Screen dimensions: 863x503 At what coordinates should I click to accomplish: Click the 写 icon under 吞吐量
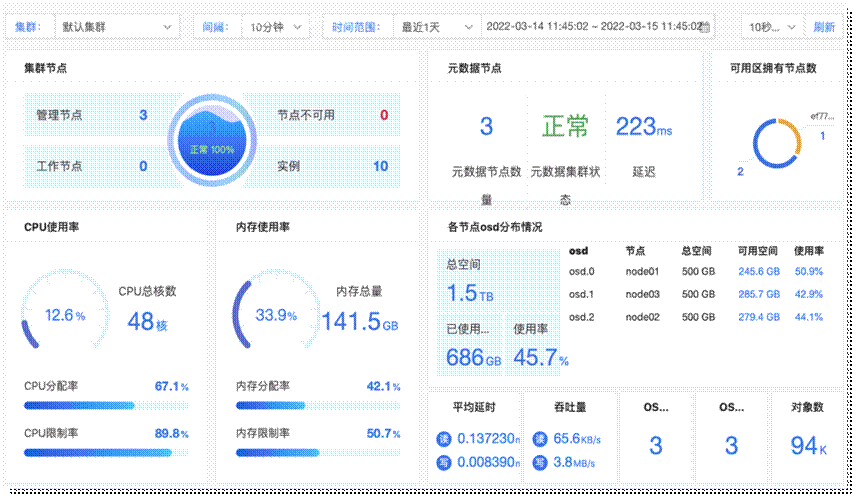click(540, 462)
